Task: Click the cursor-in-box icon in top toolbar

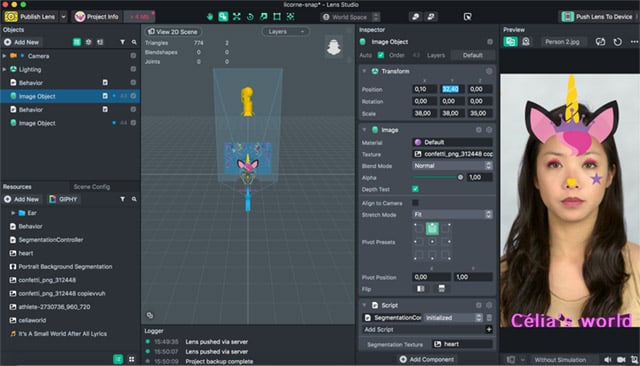Action: [468, 17]
